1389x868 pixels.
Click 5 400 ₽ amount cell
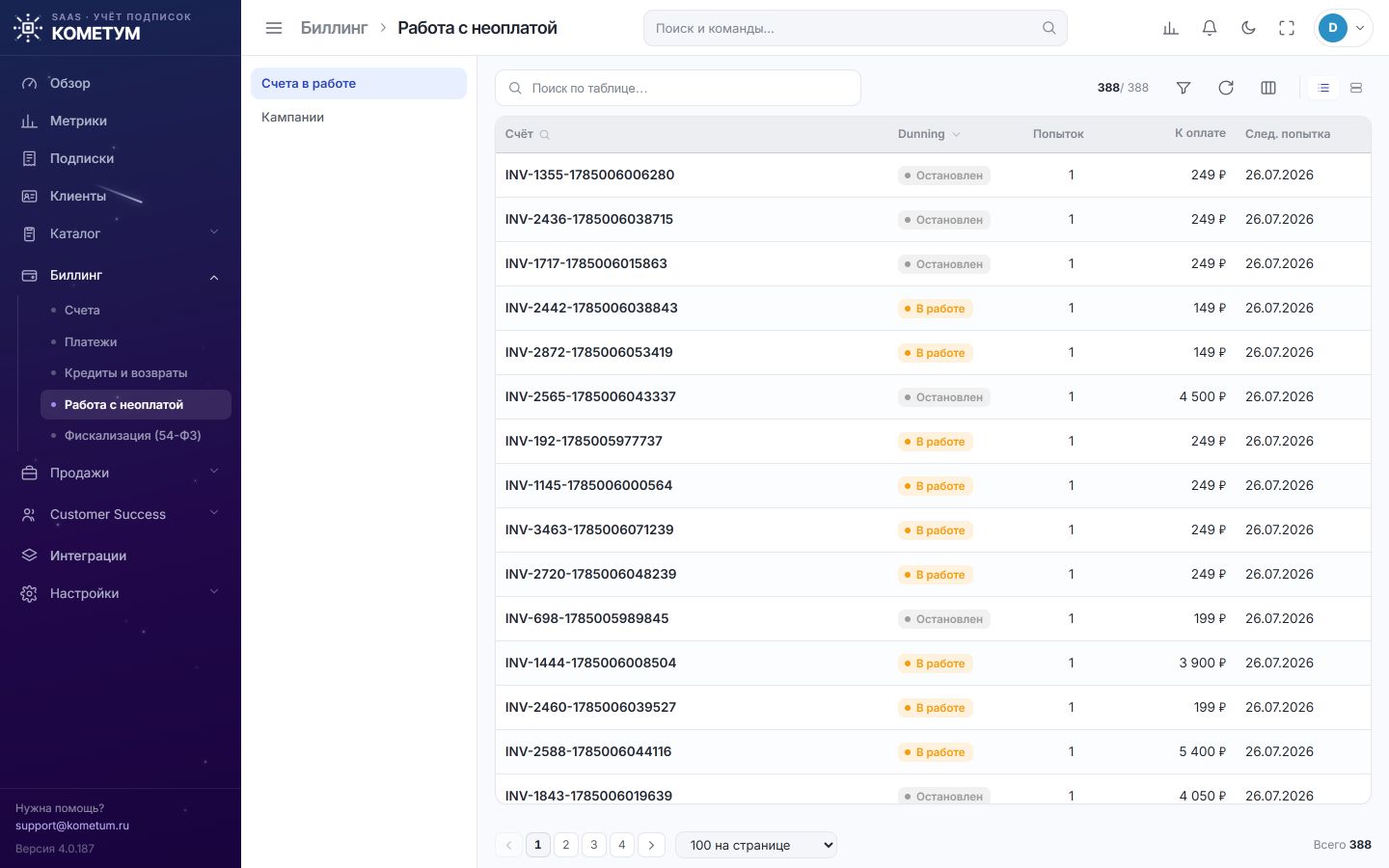pyautogui.click(x=1202, y=751)
